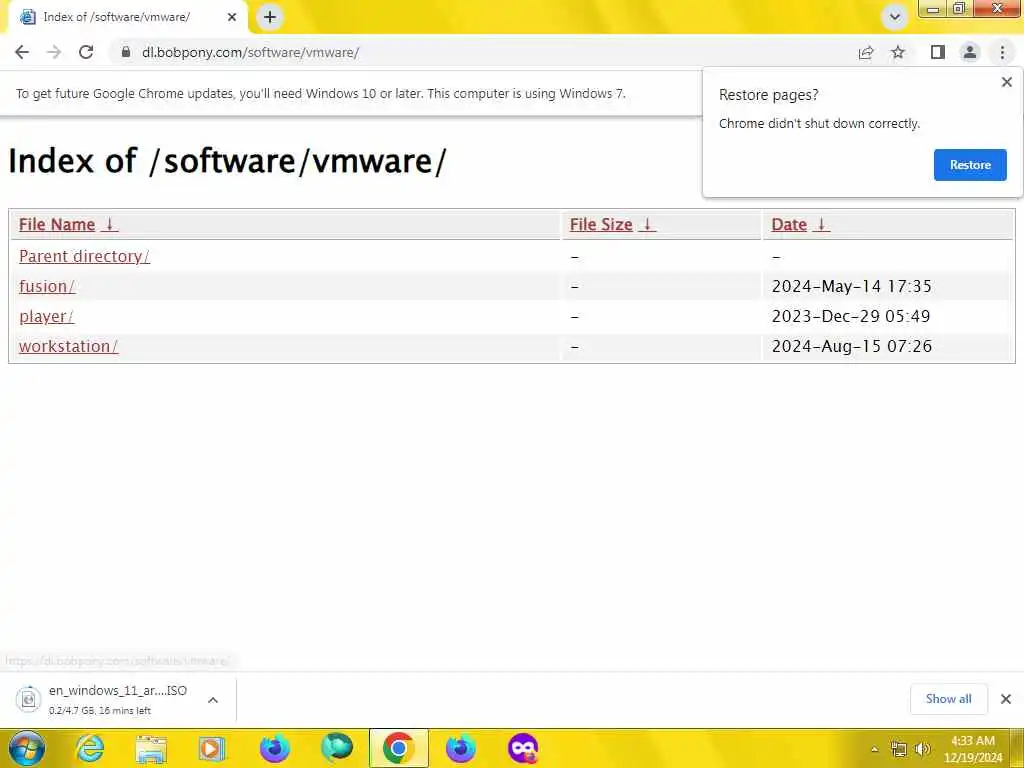Open the network status tray icon

pos(899,750)
